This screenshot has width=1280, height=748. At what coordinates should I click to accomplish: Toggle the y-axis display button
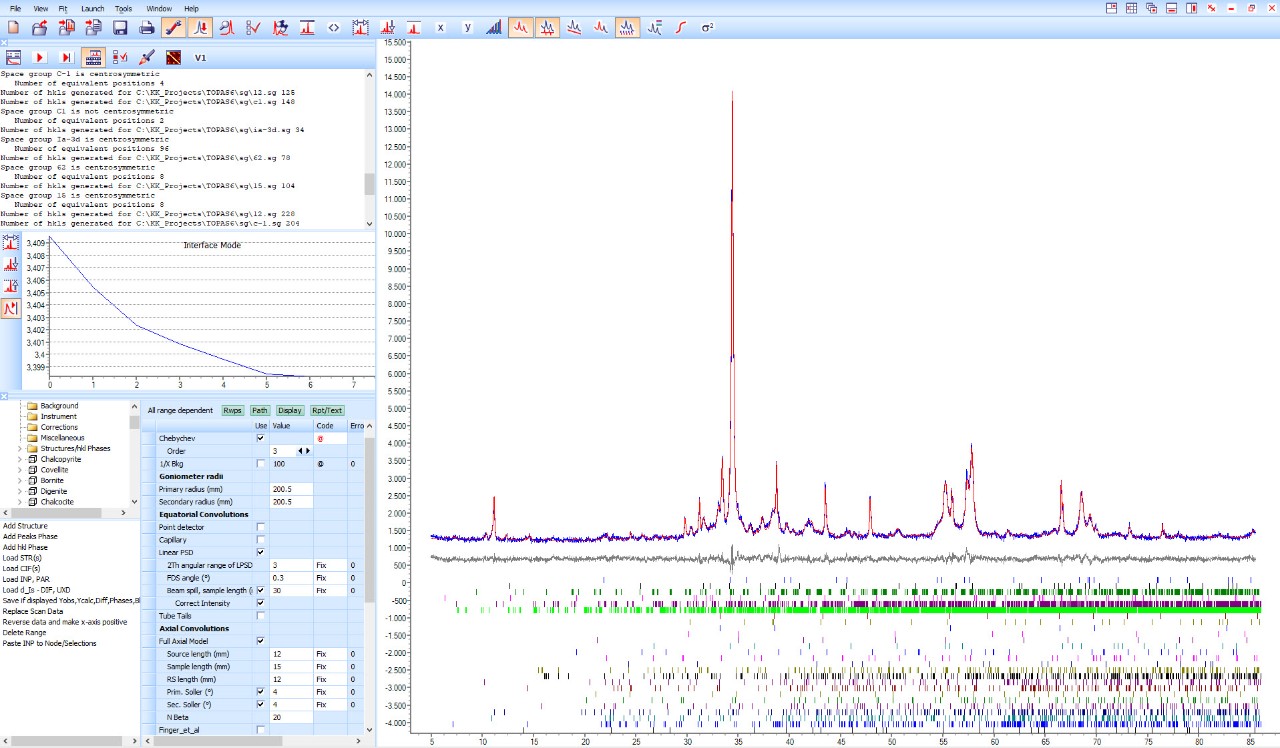pos(468,27)
